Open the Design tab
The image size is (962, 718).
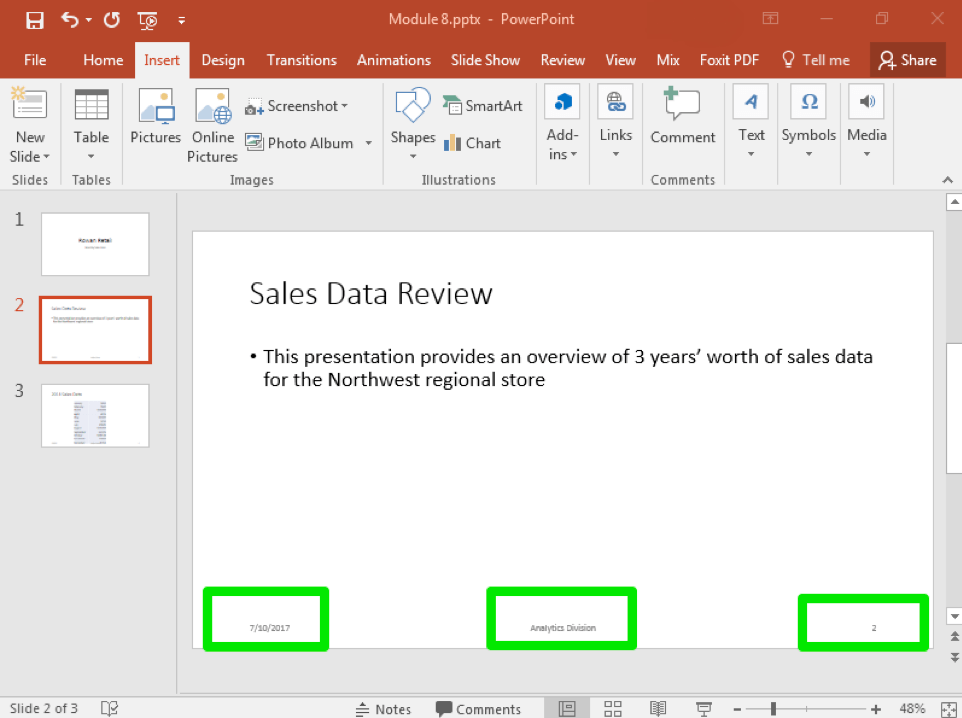point(223,60)
